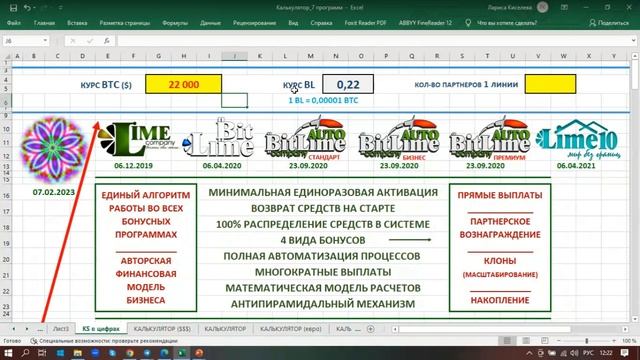The height and width of the screenshot is (360, 640).
Task: Click the BitLime Auto БИЗНЕС logo
Action: pos(399,138)
